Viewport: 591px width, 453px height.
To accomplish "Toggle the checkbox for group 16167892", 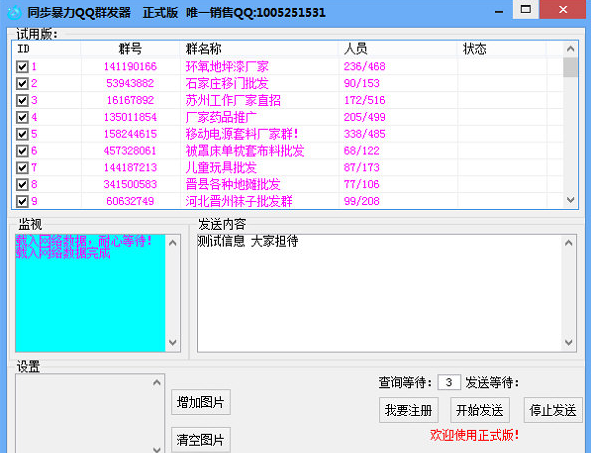I will click(x=22, y=100).
